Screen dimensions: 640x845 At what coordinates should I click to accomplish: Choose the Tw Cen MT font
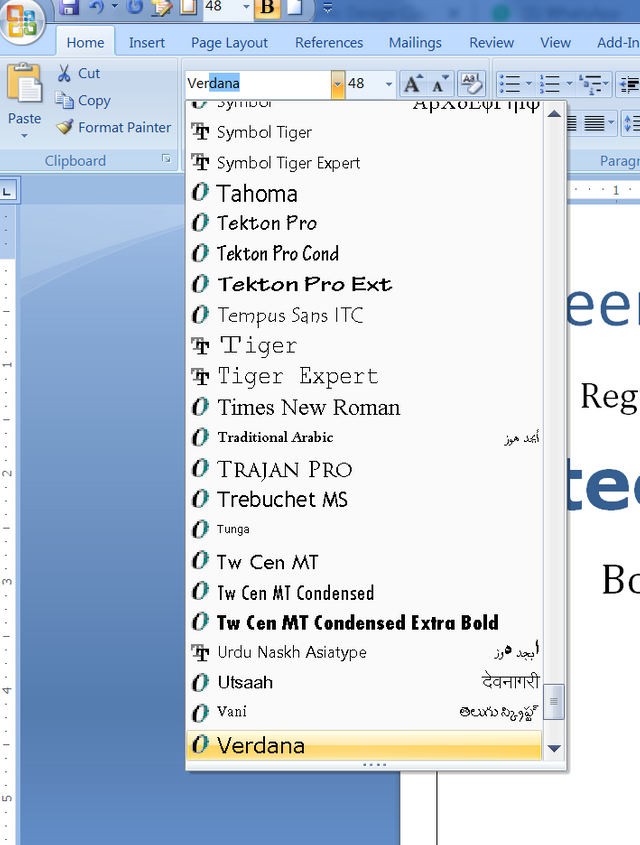364,562
